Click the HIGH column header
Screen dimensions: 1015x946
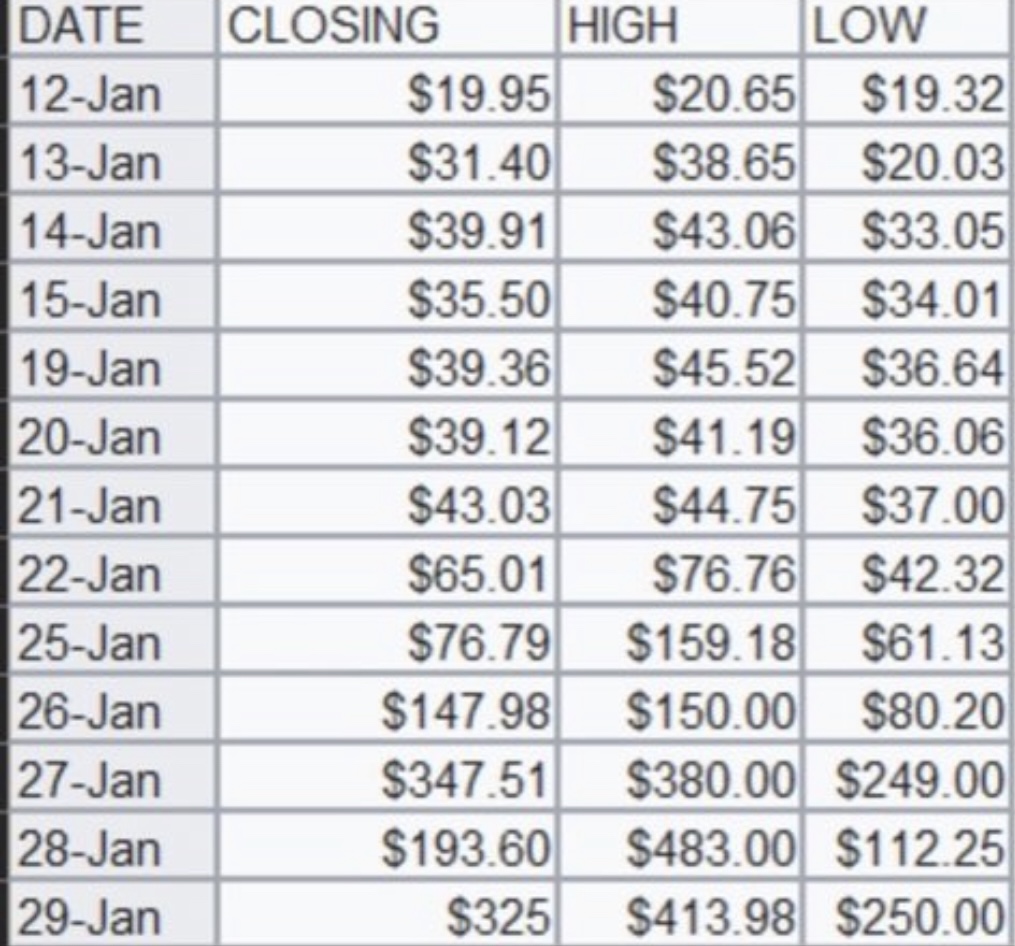620,27
